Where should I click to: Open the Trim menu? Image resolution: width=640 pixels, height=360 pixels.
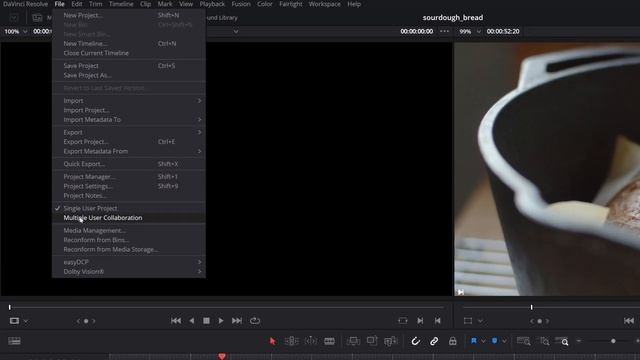pos(96,4)
